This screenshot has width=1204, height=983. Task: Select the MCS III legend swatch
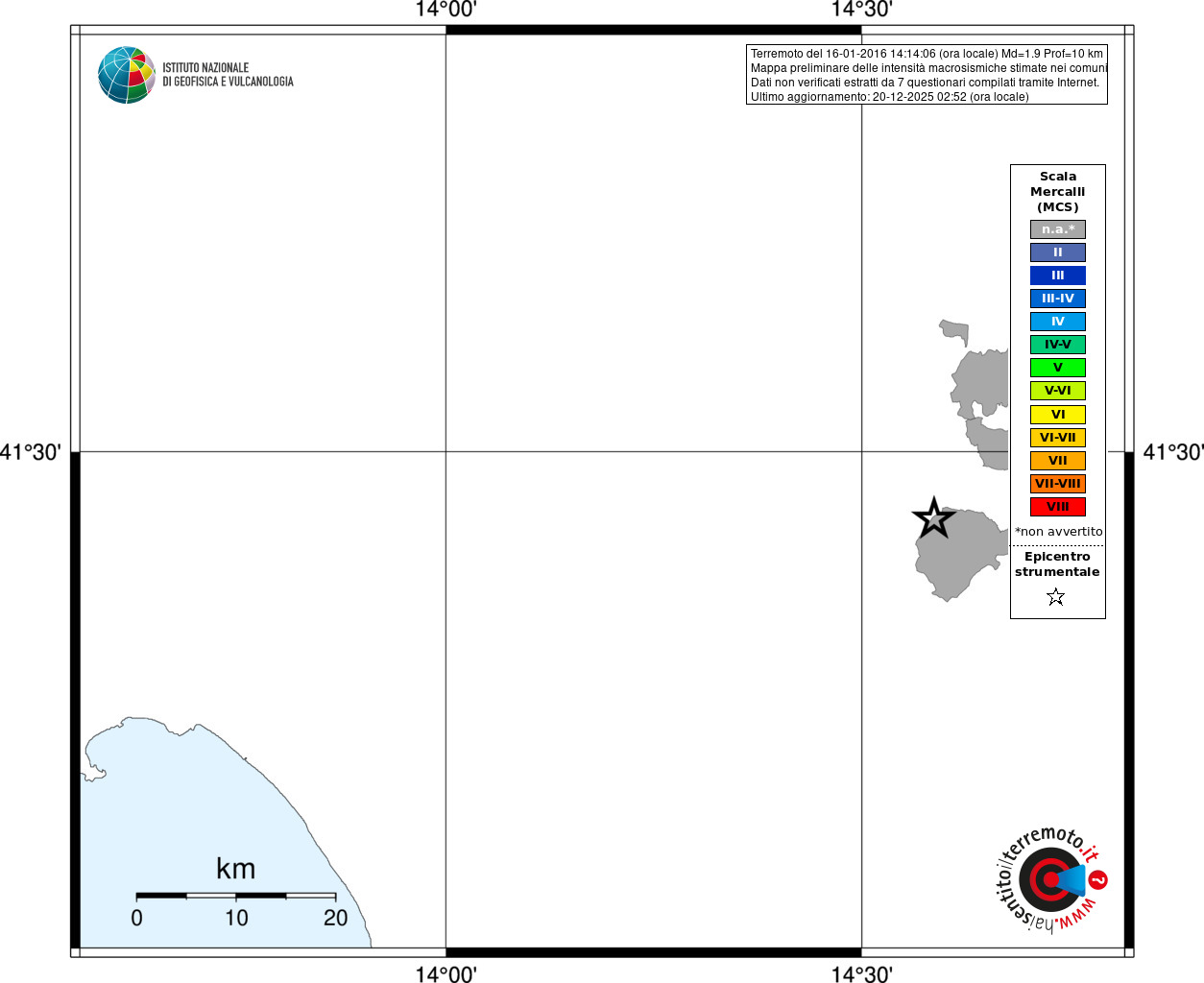tap(1058, 276)
